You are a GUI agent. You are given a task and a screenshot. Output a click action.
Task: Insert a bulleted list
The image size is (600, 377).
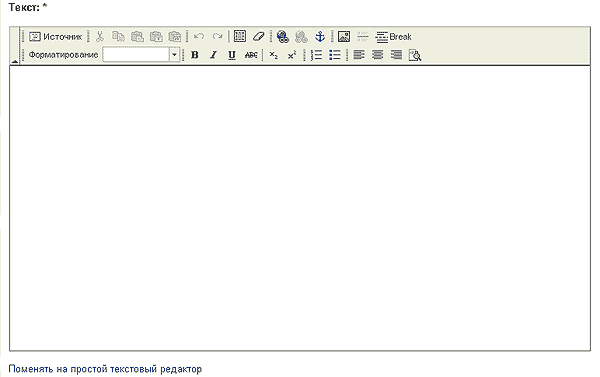tap(335, 55)
